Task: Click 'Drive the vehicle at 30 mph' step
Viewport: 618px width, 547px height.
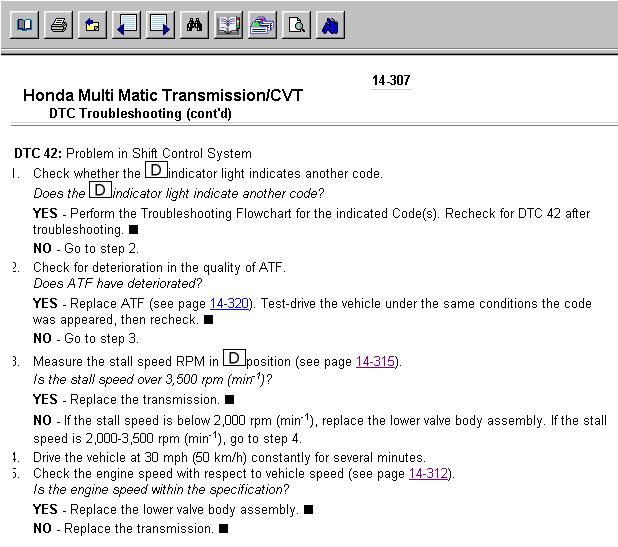Action: (x=229, y=458)
